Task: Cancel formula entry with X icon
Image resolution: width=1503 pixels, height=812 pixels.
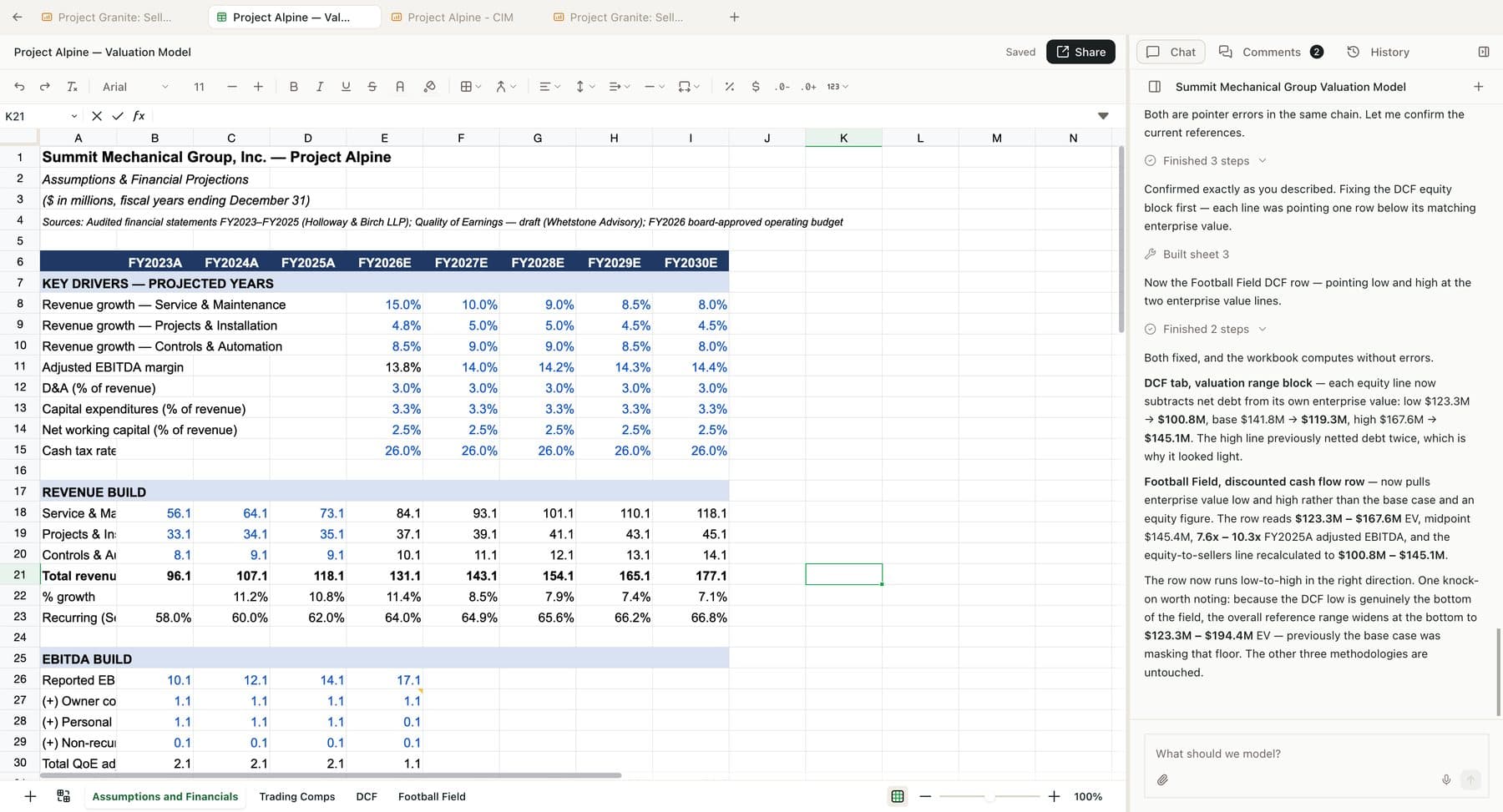Action: (x=97, y=116)
